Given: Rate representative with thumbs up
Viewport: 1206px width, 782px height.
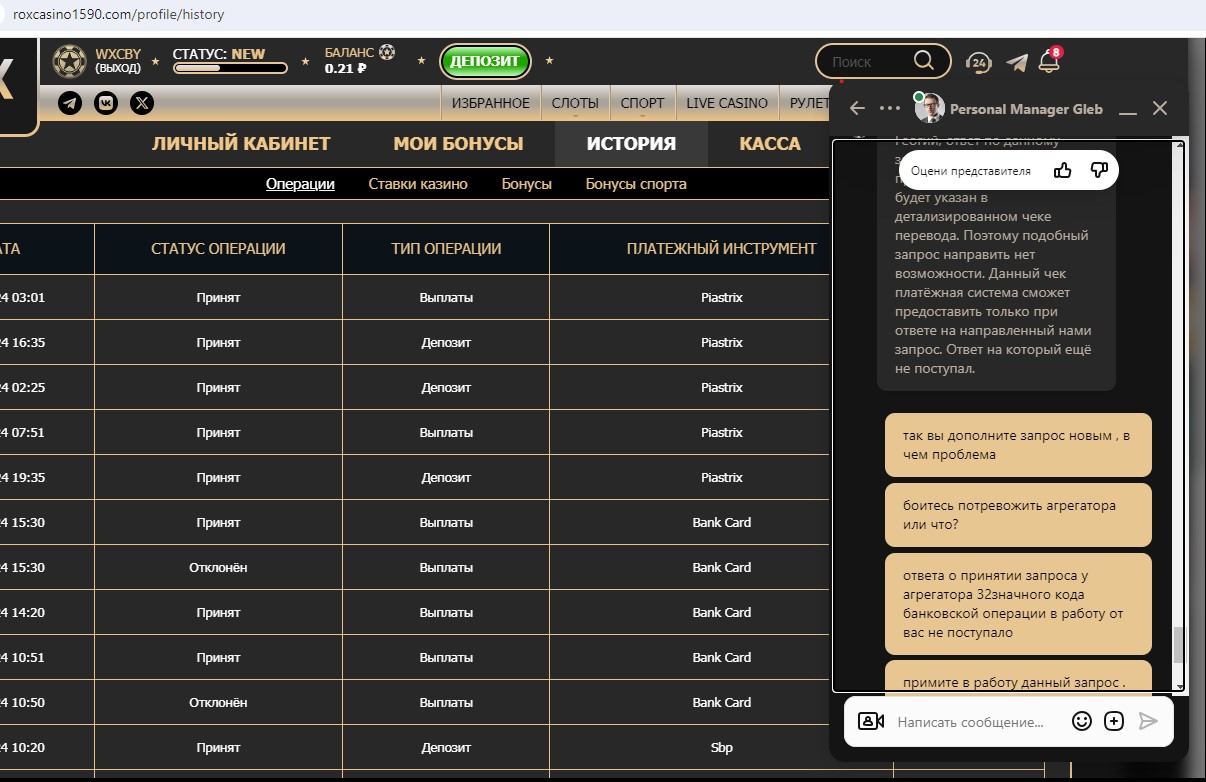Looking at the screenshot, I should click(x=1063, y=170).
